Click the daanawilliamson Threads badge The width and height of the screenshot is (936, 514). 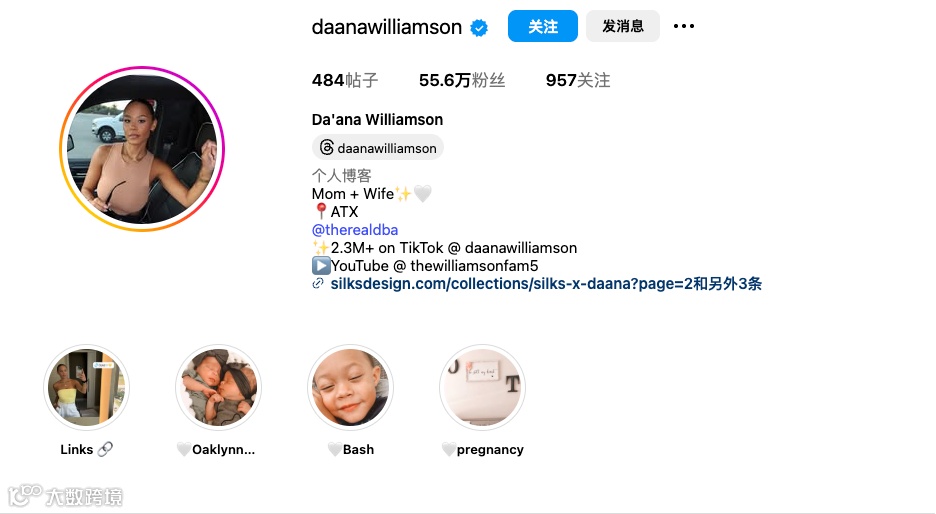click(378, 147)
